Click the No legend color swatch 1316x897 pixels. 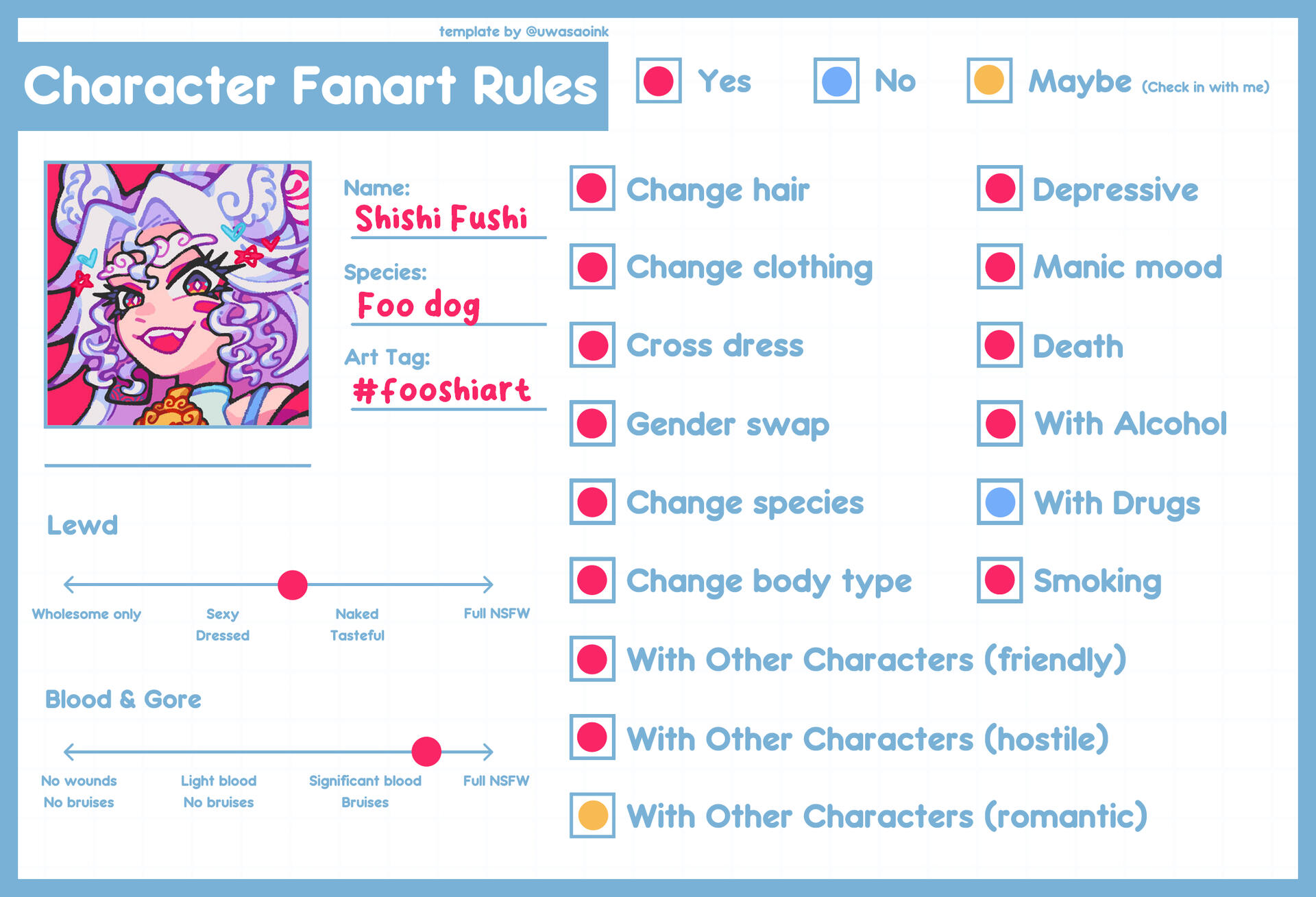coord(836,81)
